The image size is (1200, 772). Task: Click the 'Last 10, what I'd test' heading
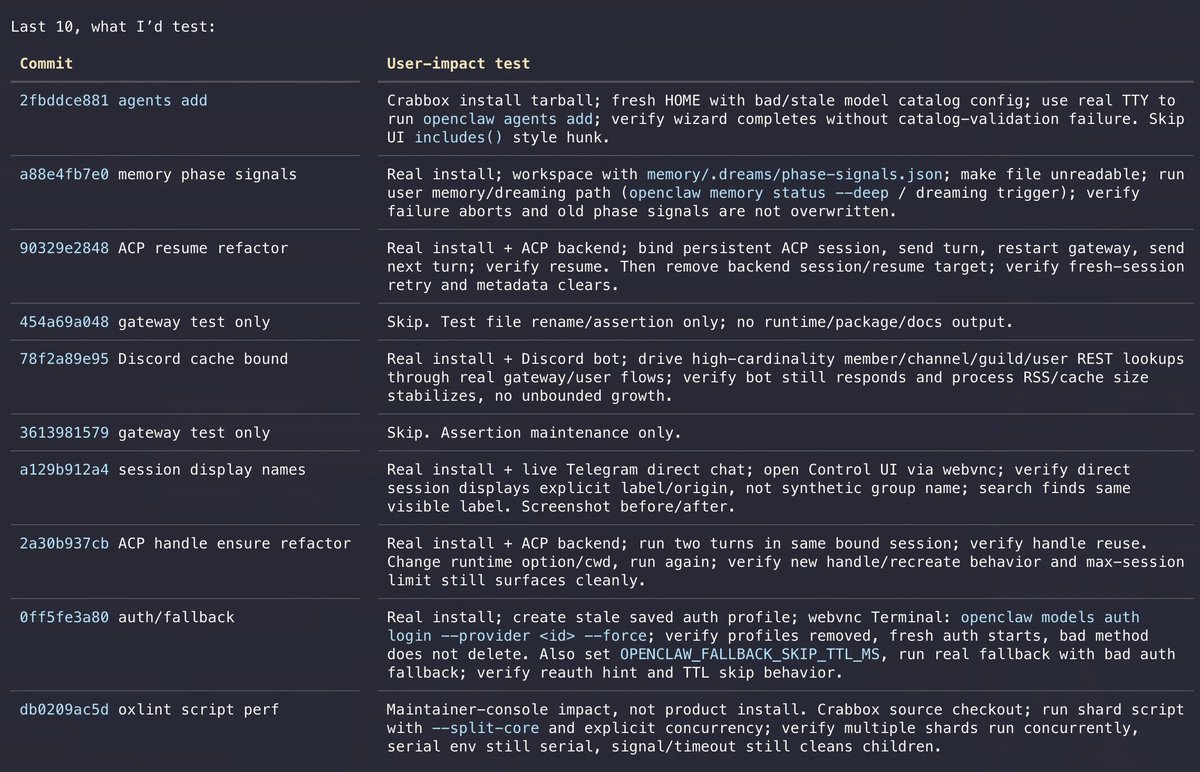[112, 26]
